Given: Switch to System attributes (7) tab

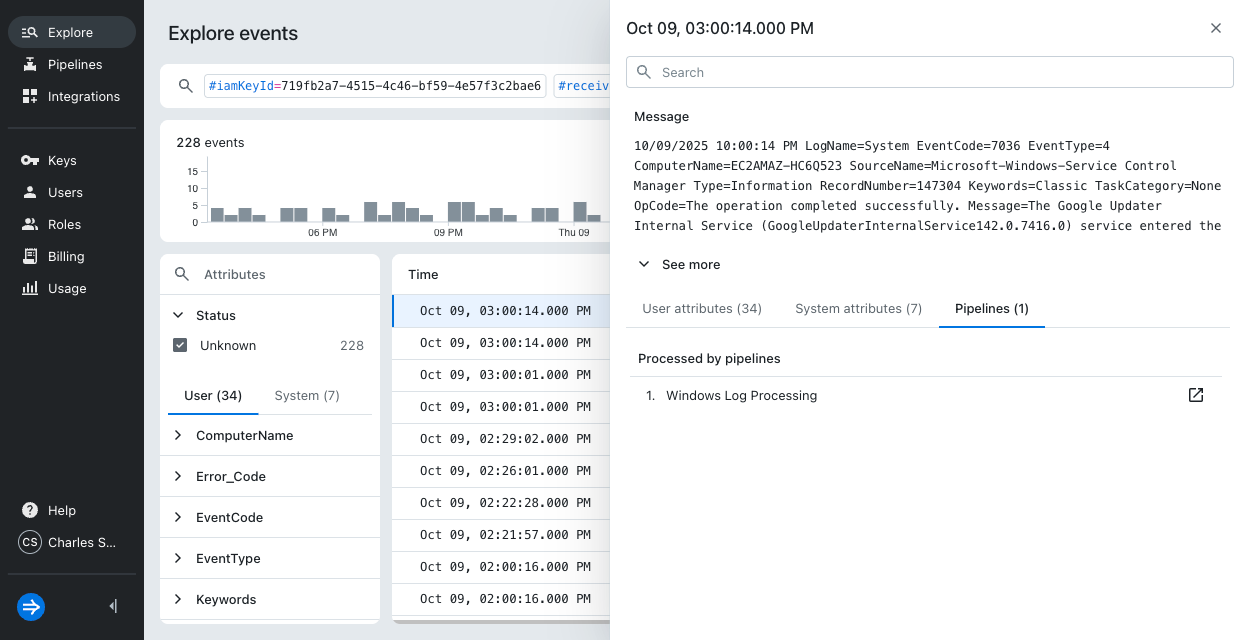Looking at the screenshot, I should [x=858, y=309].
